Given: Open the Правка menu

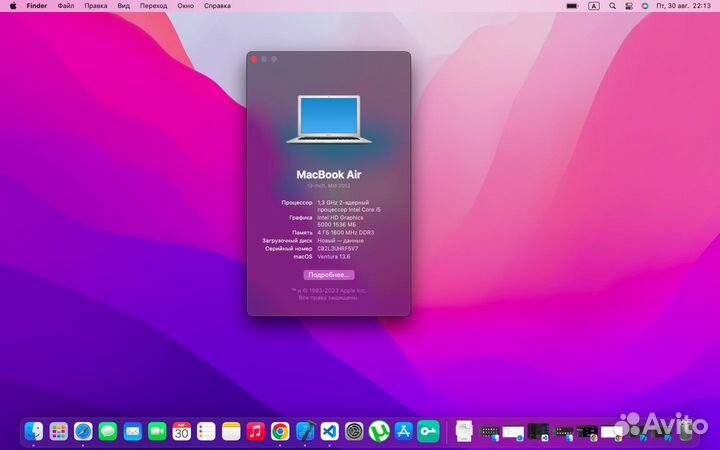Looking at the screenshot, I should (x=96, y=6).
